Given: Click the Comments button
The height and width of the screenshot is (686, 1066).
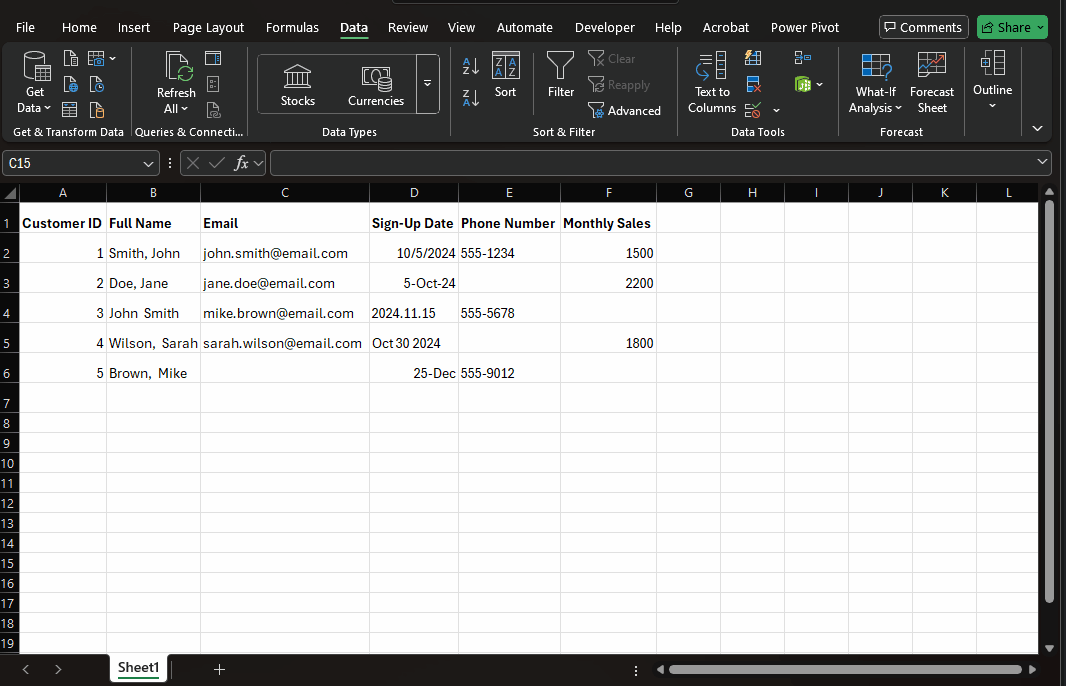Looking at the screenshot, I should click(x=923, y=27).
